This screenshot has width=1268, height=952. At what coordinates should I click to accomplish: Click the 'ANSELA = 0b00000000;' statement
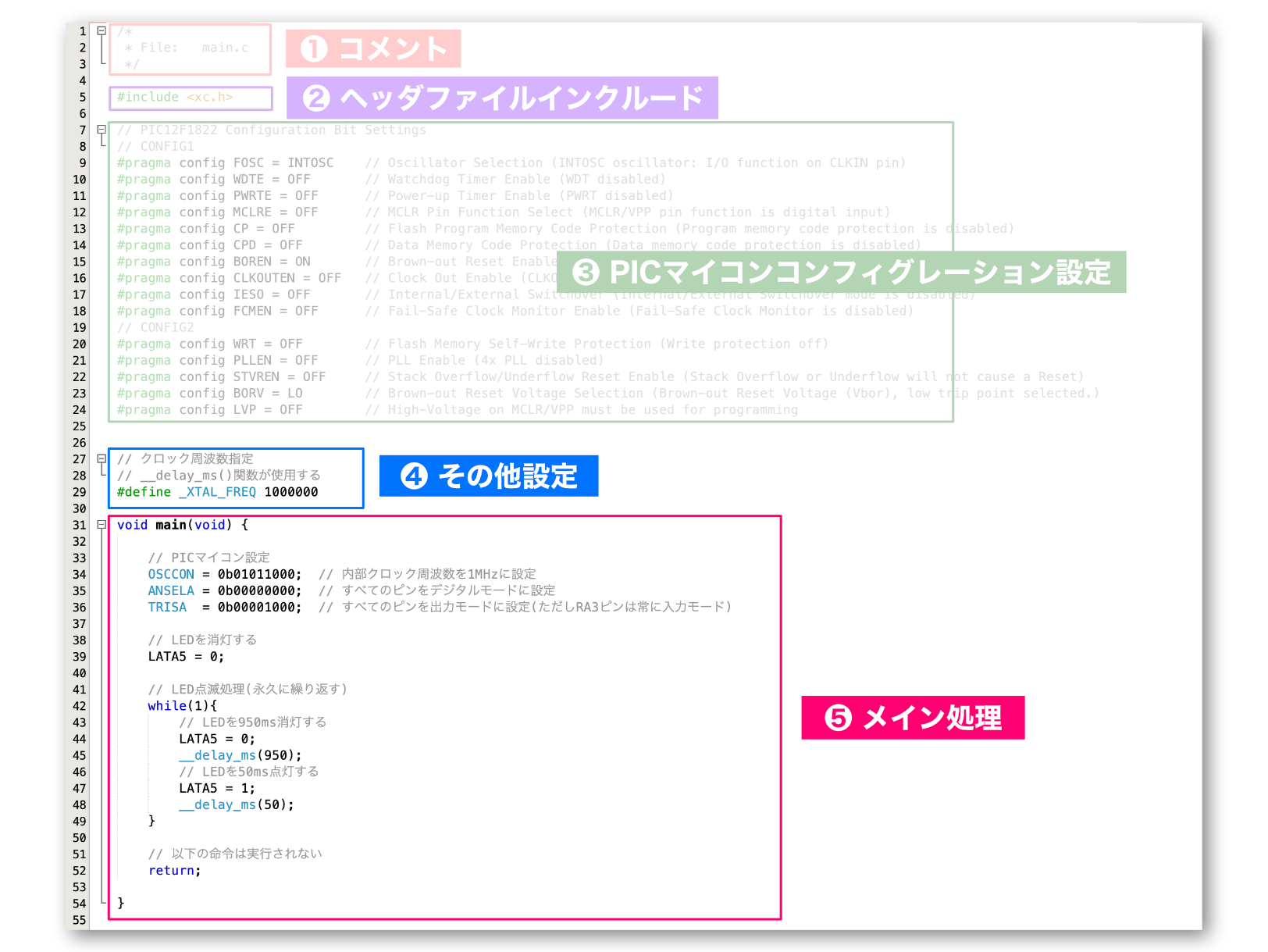(x=225, y=590)
